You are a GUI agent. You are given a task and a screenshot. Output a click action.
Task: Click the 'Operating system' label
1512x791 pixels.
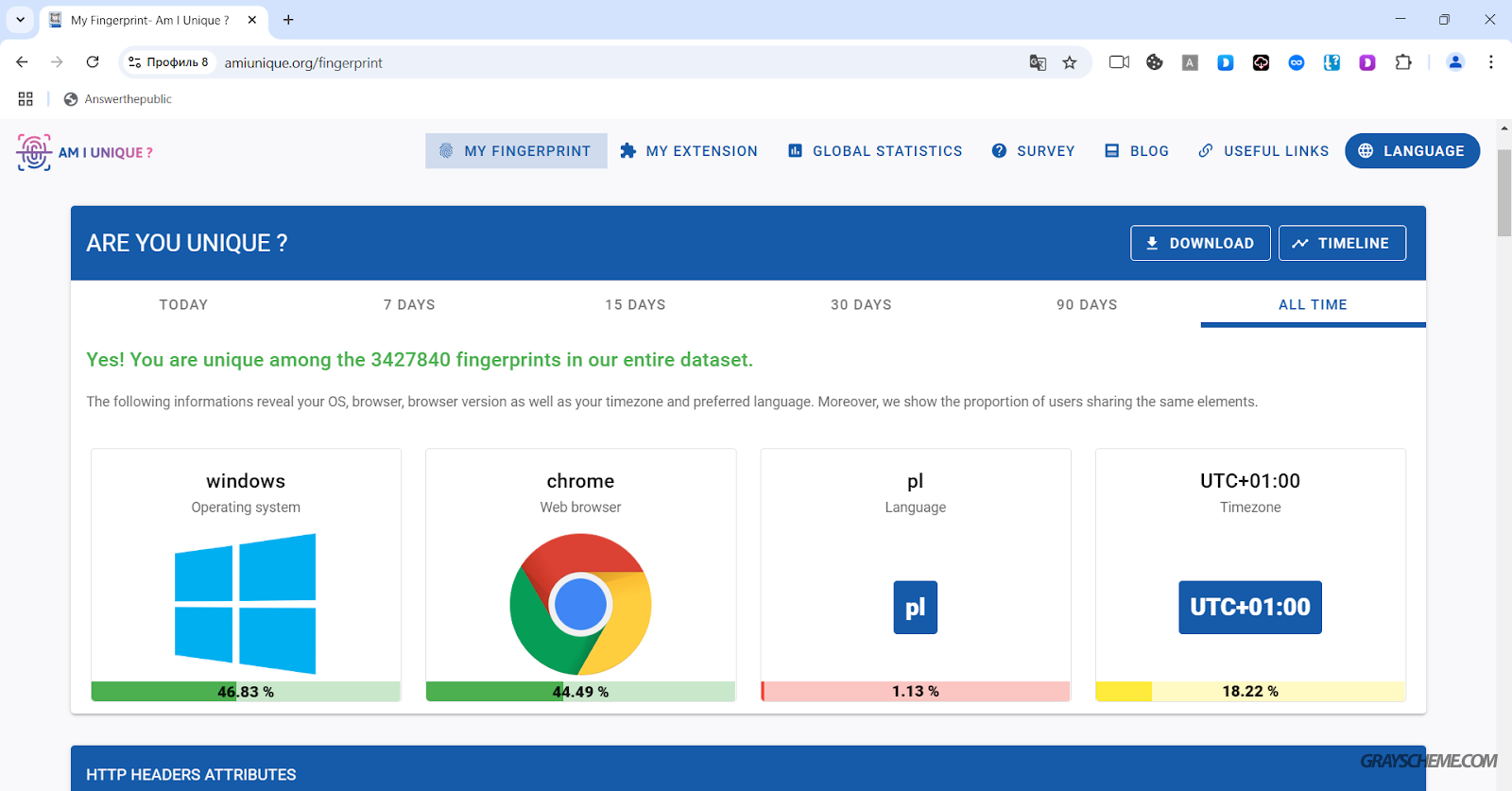(246, 507)
